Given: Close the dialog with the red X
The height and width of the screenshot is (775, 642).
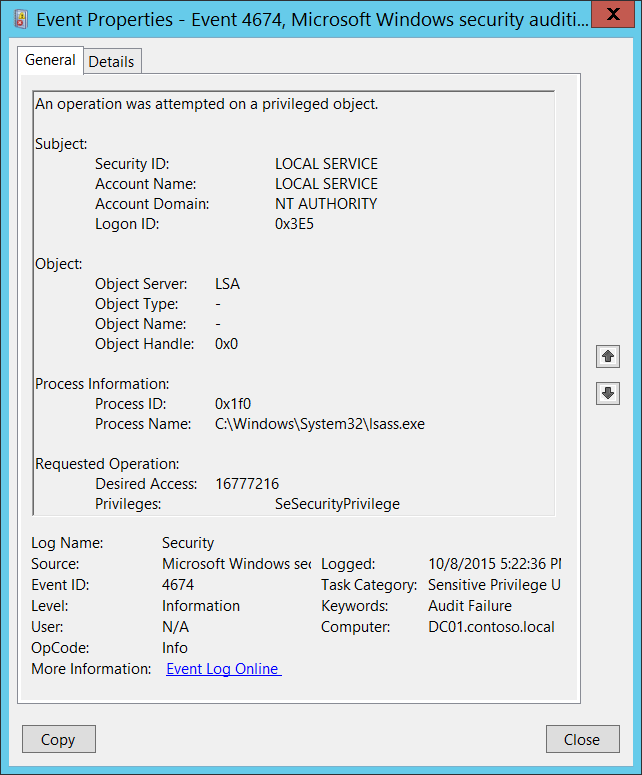Looking at the screenshot, I should (x=613, y=14).
